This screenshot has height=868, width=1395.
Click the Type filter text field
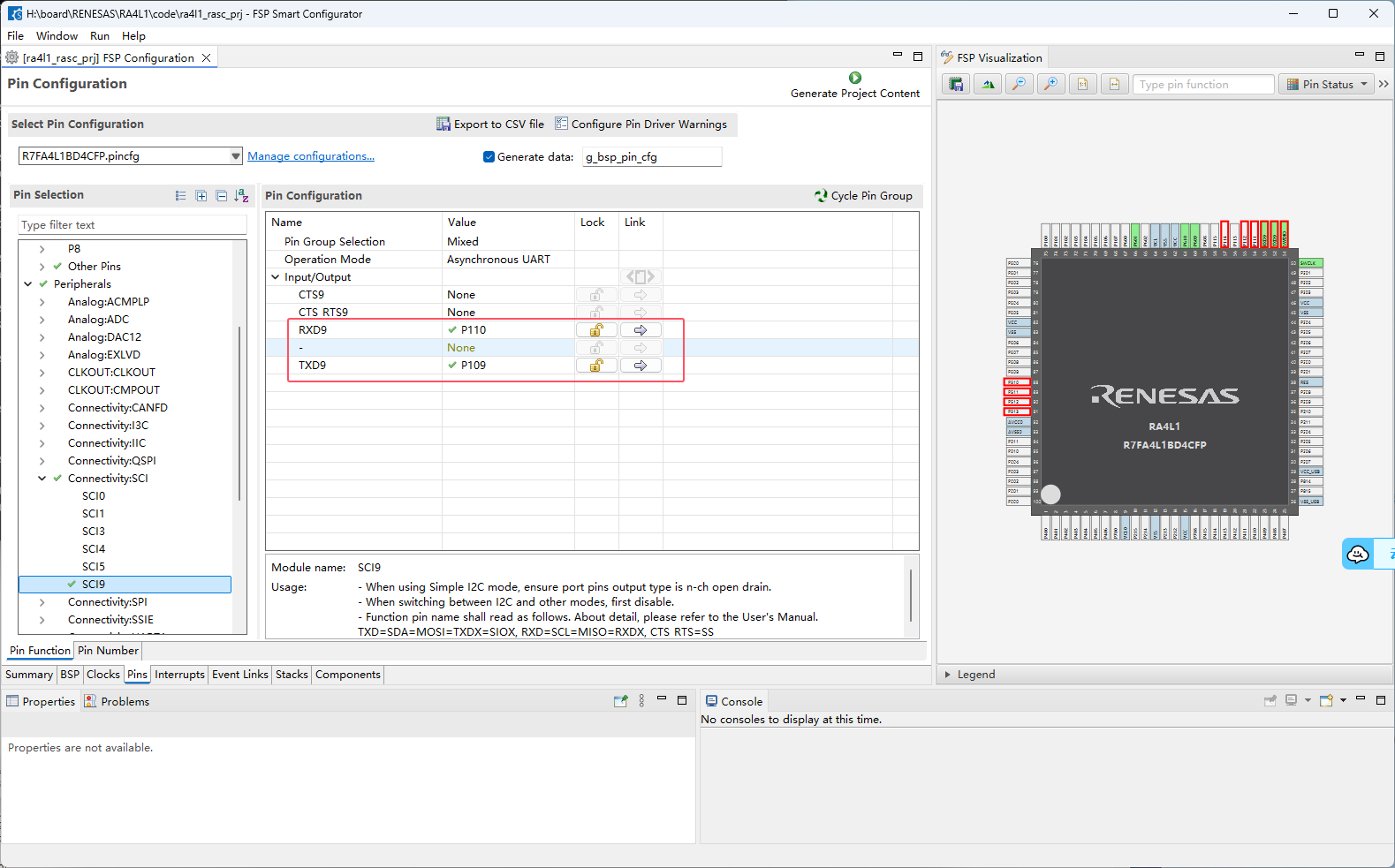tap(133, 225)
